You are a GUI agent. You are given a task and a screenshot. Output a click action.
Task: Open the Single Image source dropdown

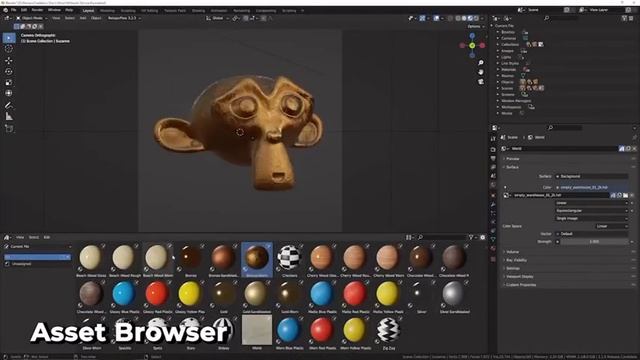tap(592, 218)
